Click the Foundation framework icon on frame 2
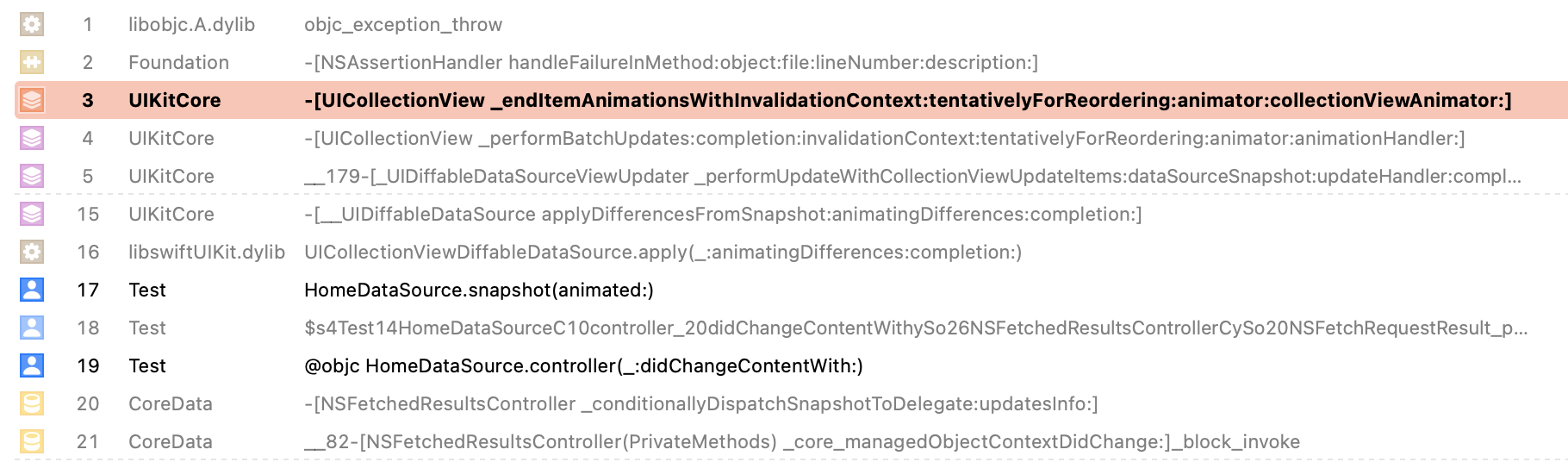 32,62
